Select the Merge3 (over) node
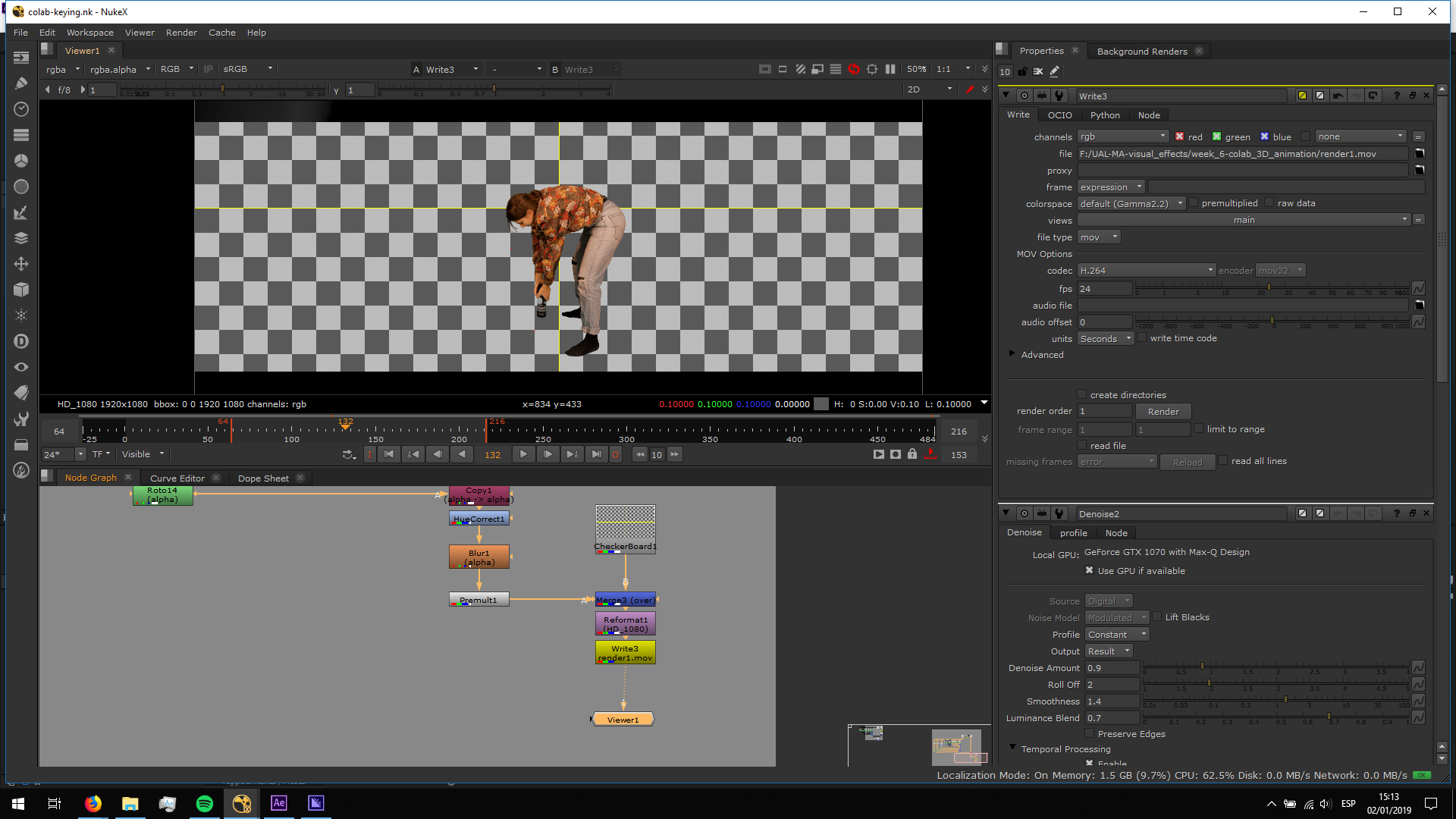The width and height of the screenshot is (1456, 819). tap(625, 600)
